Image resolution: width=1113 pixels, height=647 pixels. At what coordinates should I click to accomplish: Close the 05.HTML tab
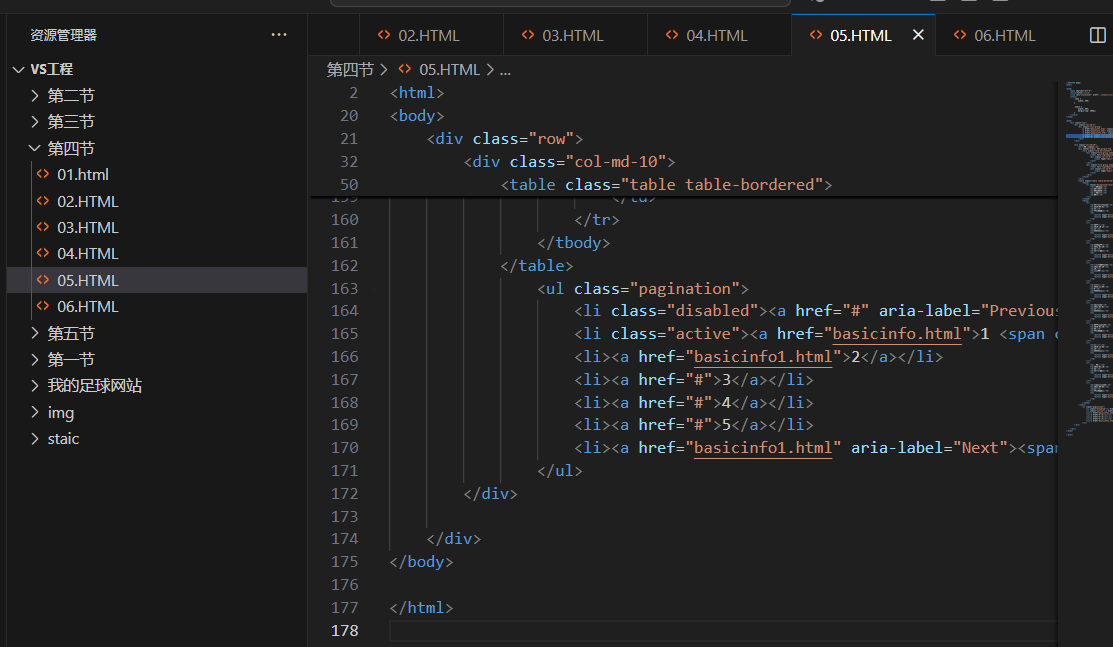pyautogui.click(x=918, y=35)
